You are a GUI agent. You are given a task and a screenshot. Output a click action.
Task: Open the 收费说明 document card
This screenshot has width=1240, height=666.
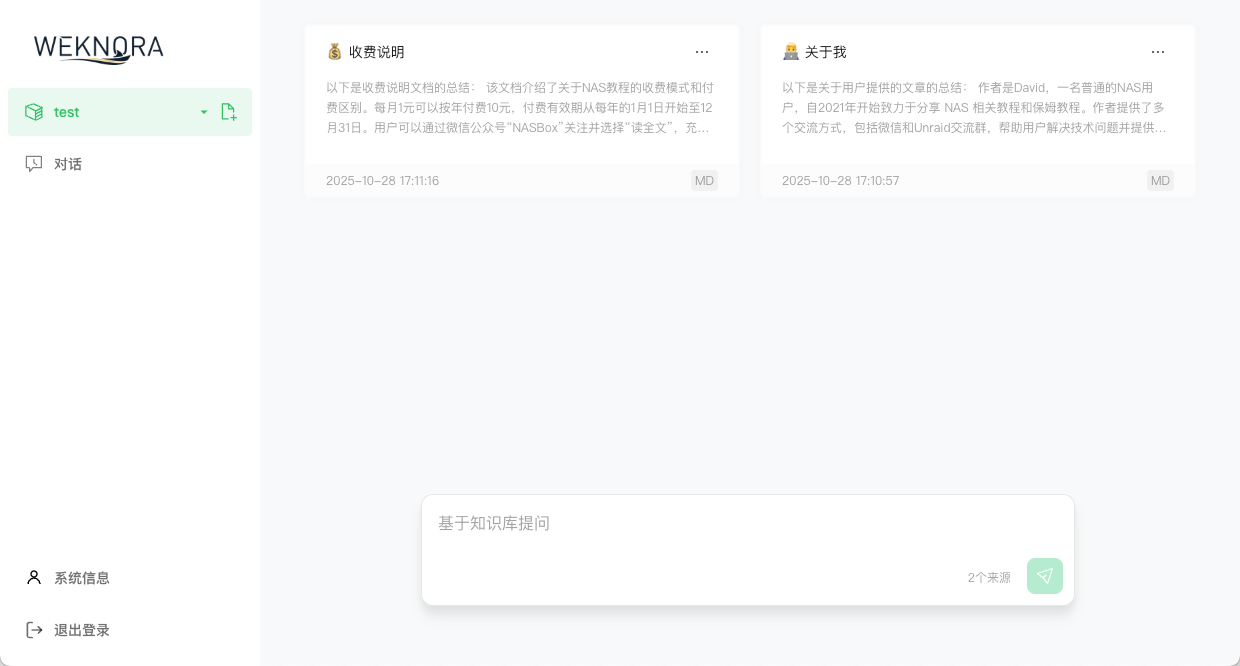pyautogui.click(x=521, y=110)
